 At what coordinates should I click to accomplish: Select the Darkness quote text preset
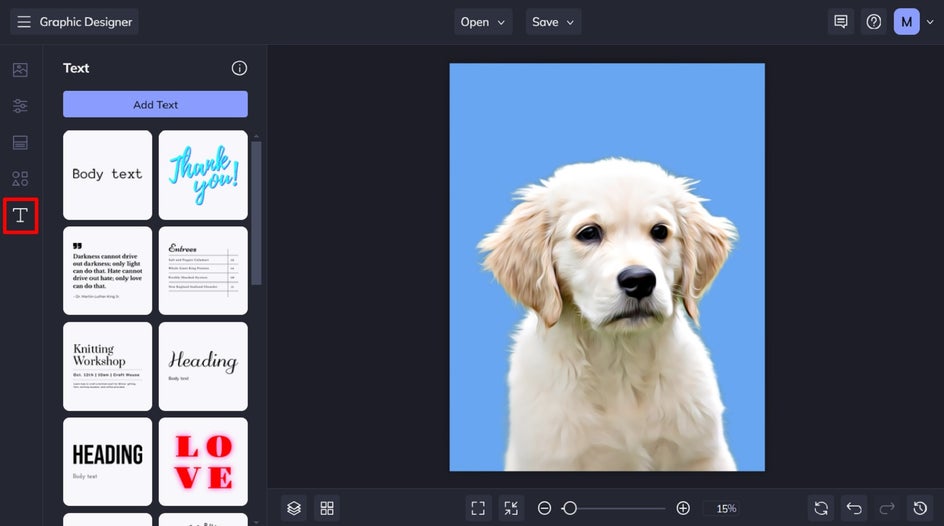(x=107, y=271)
